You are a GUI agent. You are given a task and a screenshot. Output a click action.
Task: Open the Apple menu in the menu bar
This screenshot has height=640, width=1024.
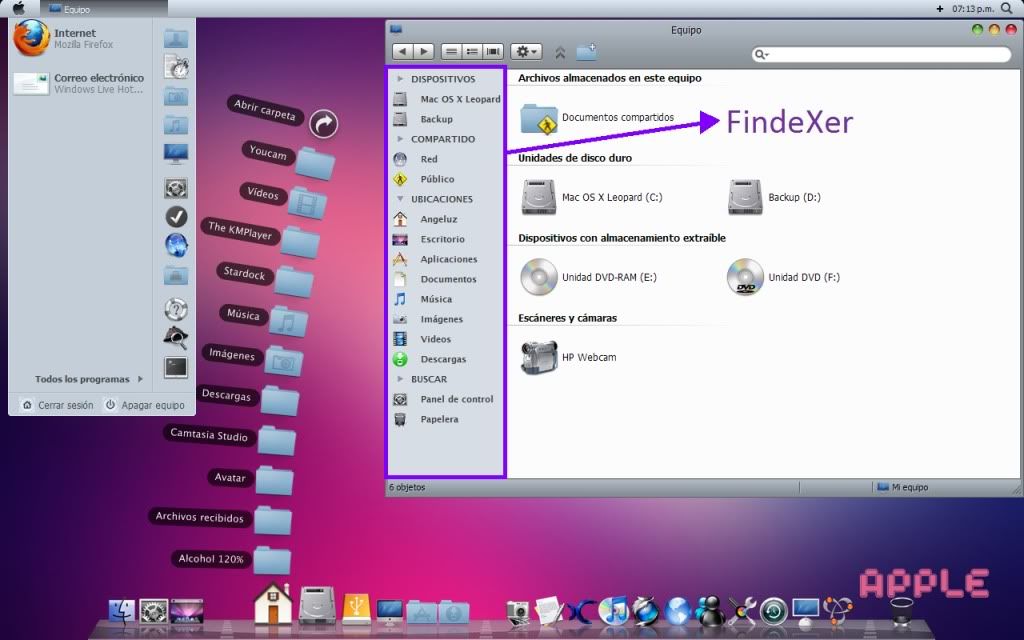(x=19, y=8)
